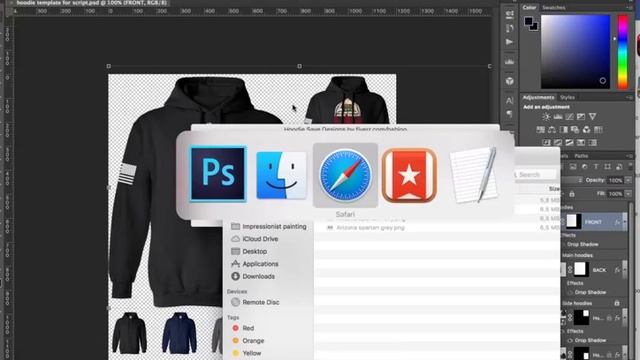Add a Vibrance adjustment layer

pyautogui.click(x=592, y=117)
